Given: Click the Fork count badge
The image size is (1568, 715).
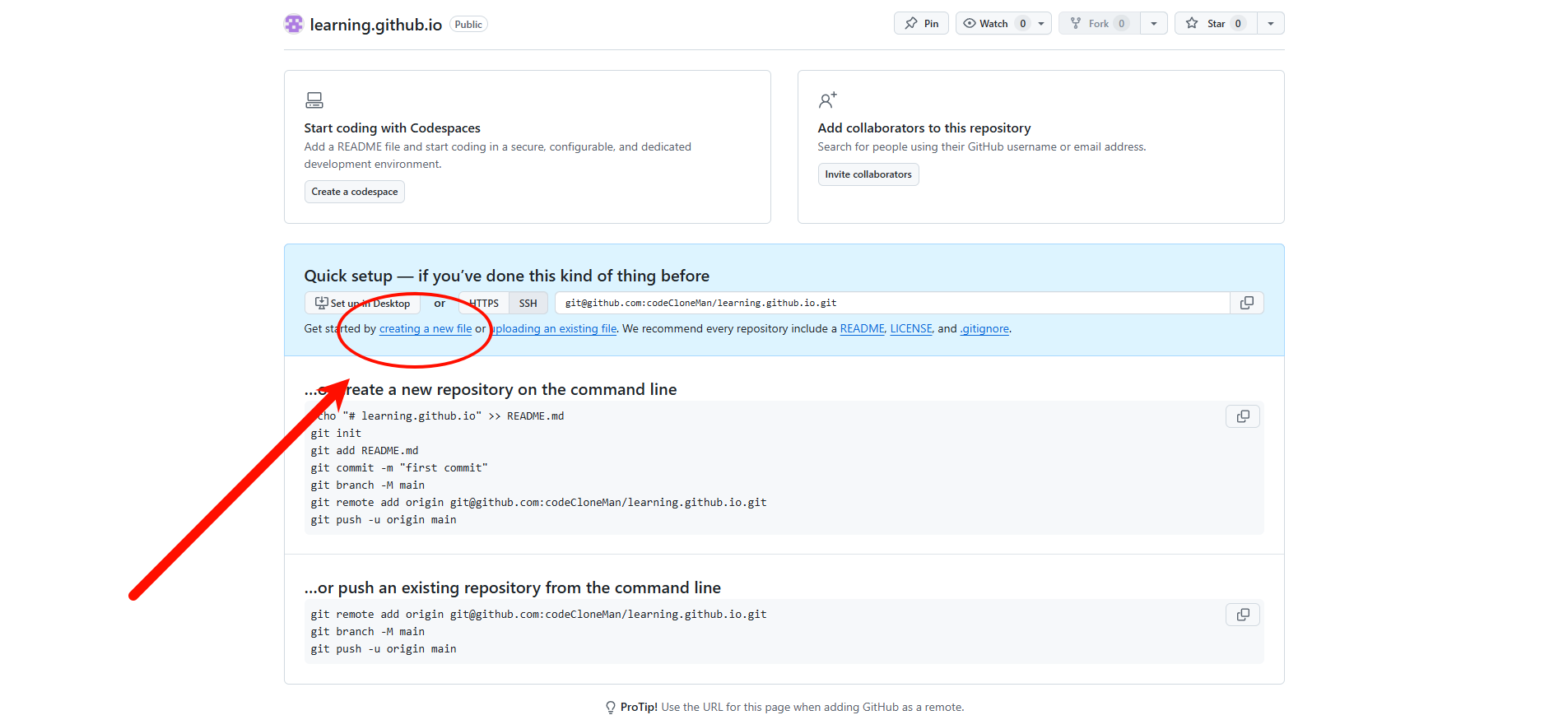Looking at the screenshot, I should (x=1121, y=23).
